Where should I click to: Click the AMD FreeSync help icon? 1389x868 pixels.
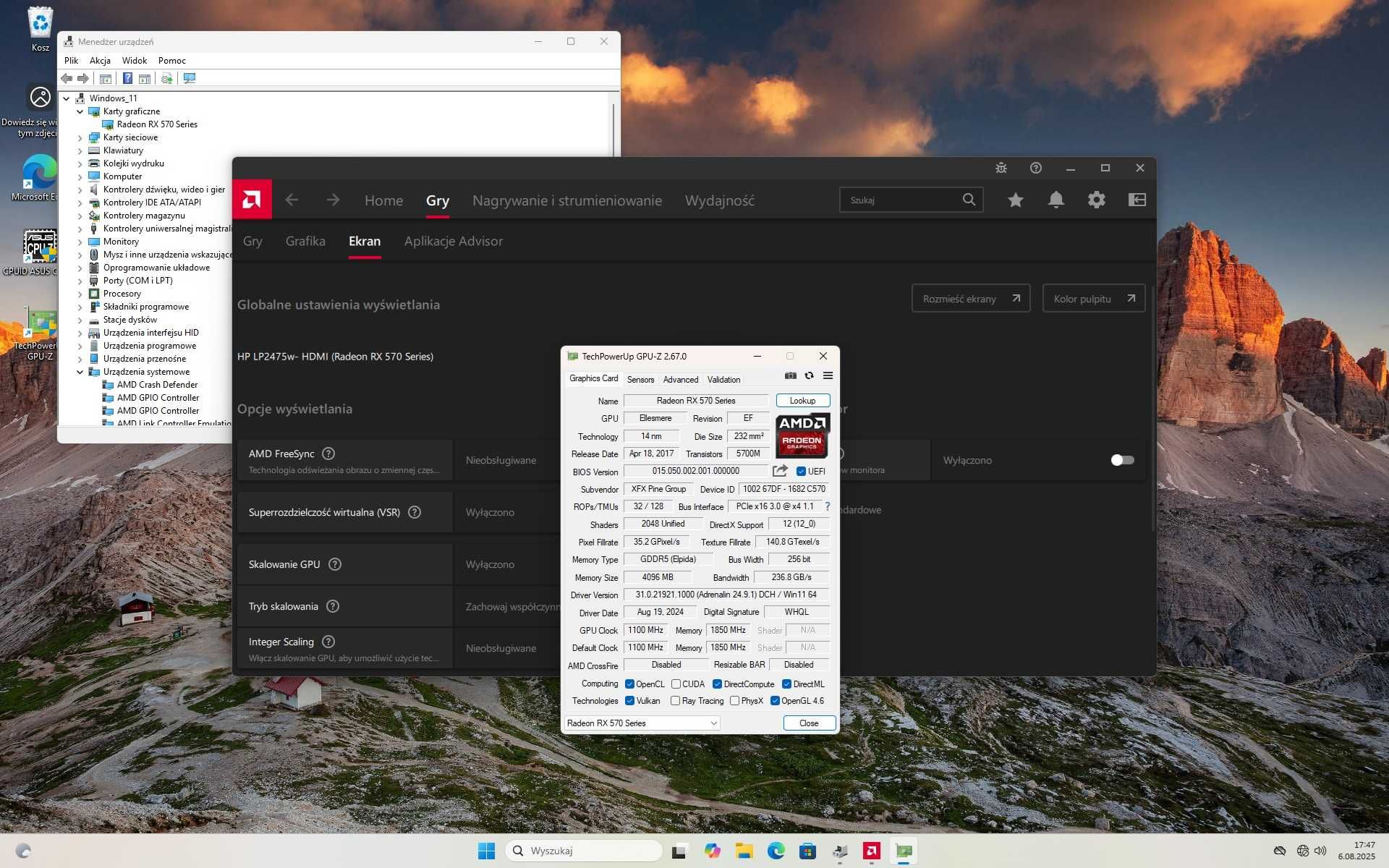[328, 454]
